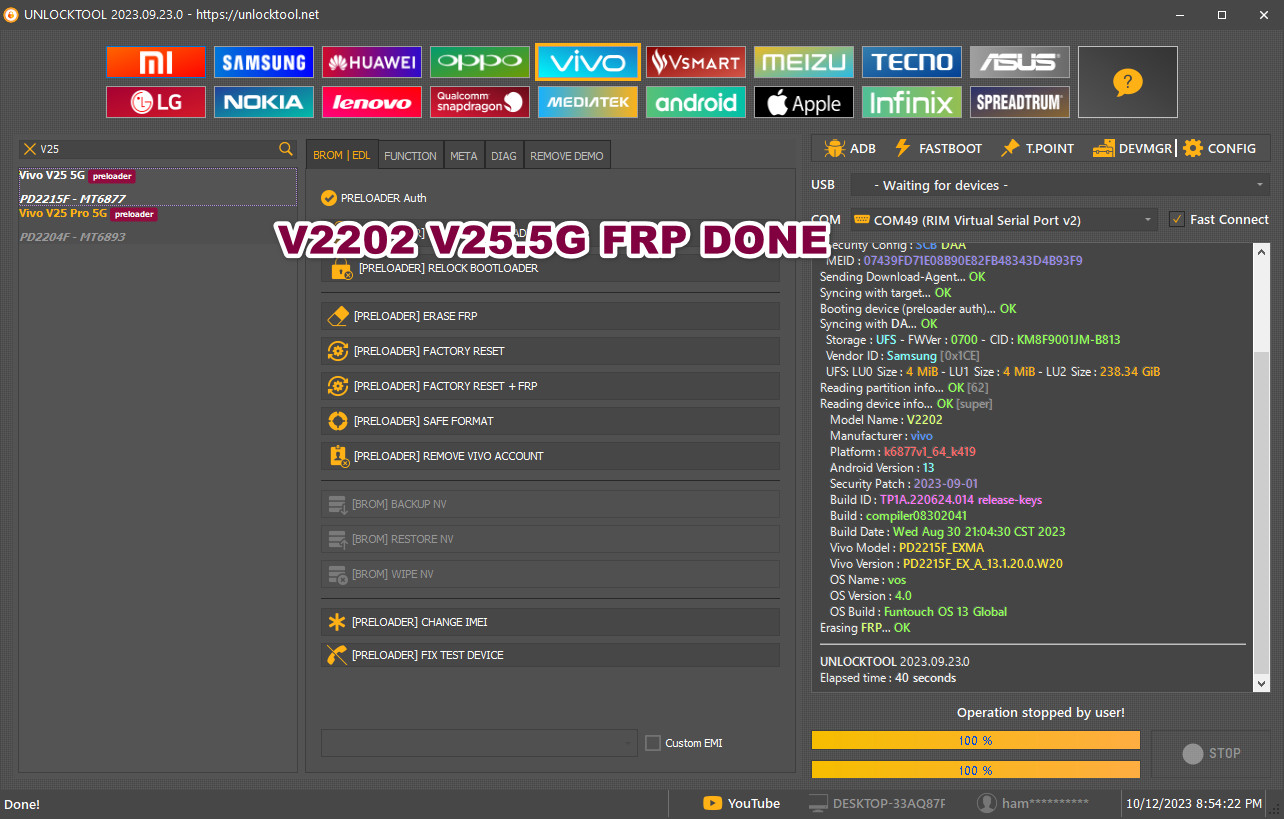The height and width of the screenshot is (819, 1284).
Task: Open the DEVMGR device manager
Action: point(1133,148)
